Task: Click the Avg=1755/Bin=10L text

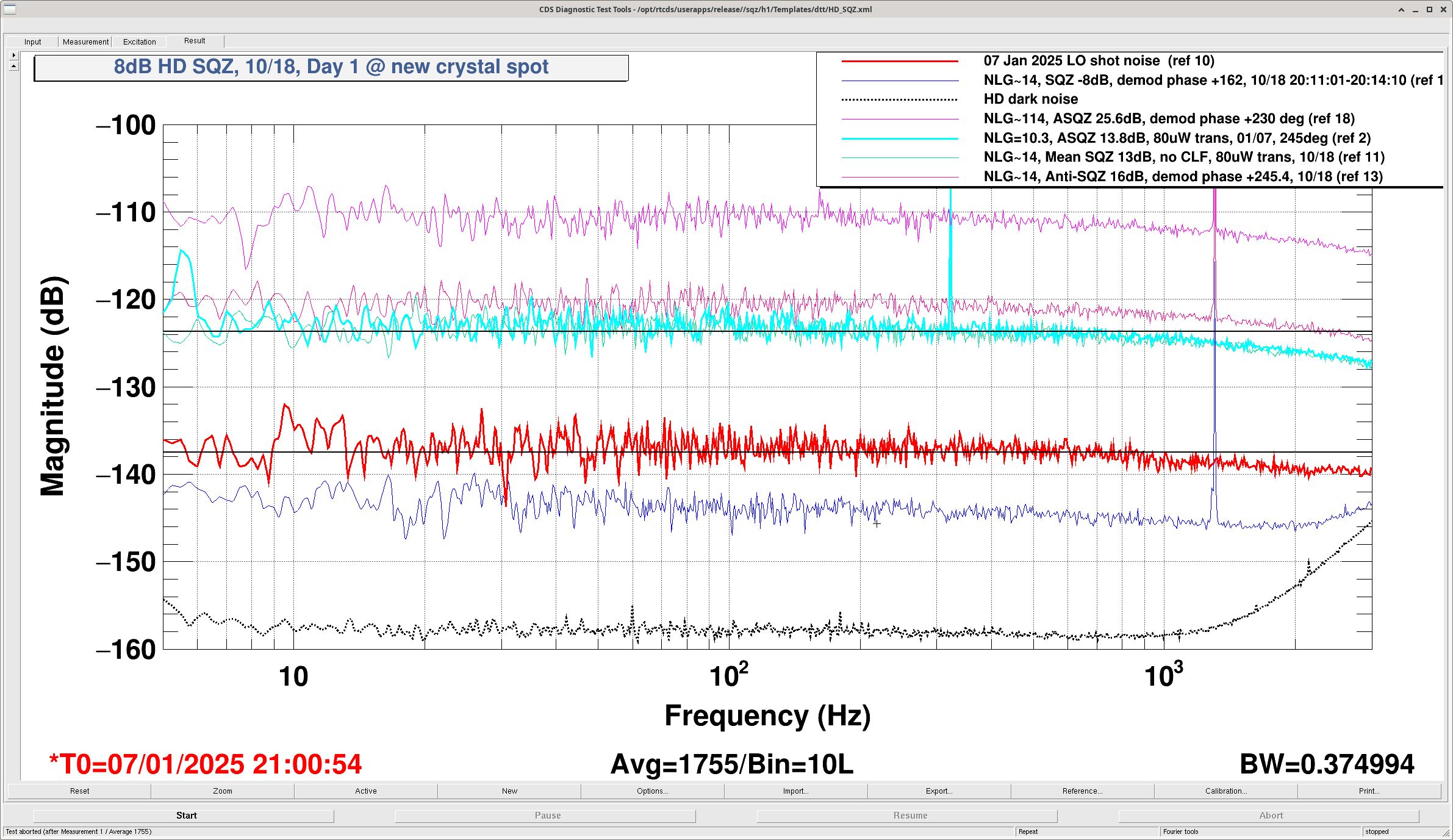Action: coord(732,764)
